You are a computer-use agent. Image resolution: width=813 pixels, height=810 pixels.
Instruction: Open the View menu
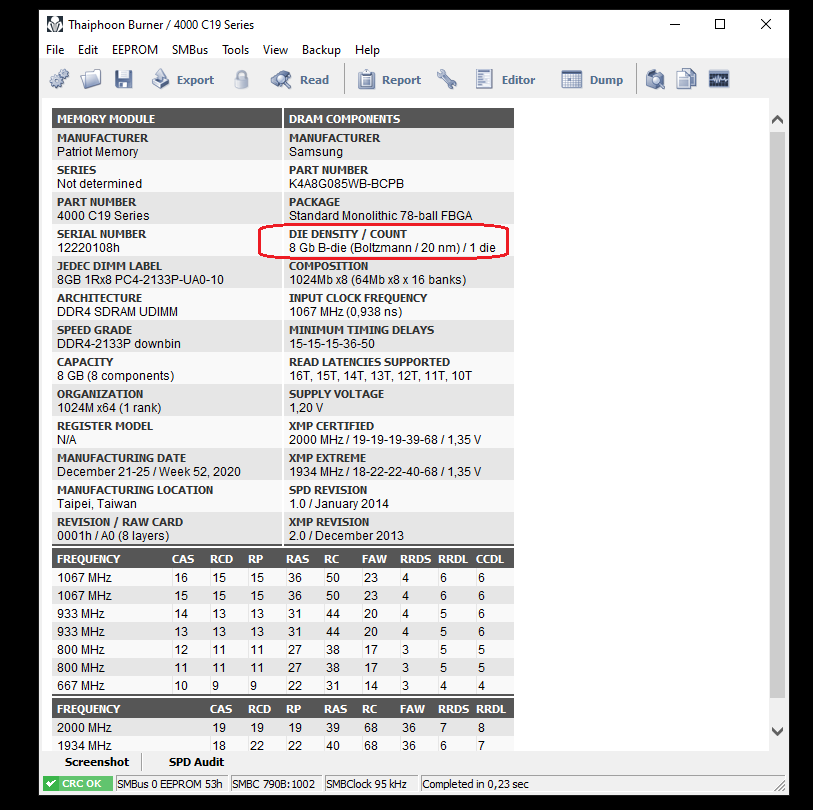(x=275, y=50)
